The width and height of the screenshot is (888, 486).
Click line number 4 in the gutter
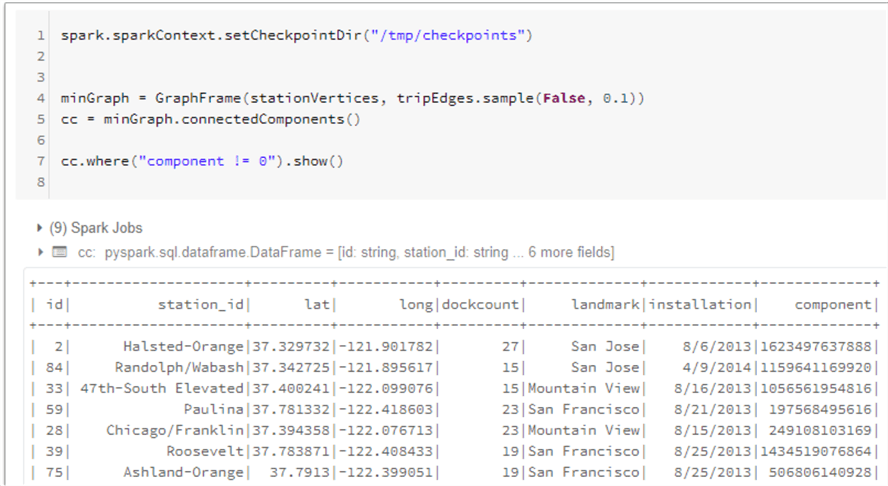(x=40, y=99)
